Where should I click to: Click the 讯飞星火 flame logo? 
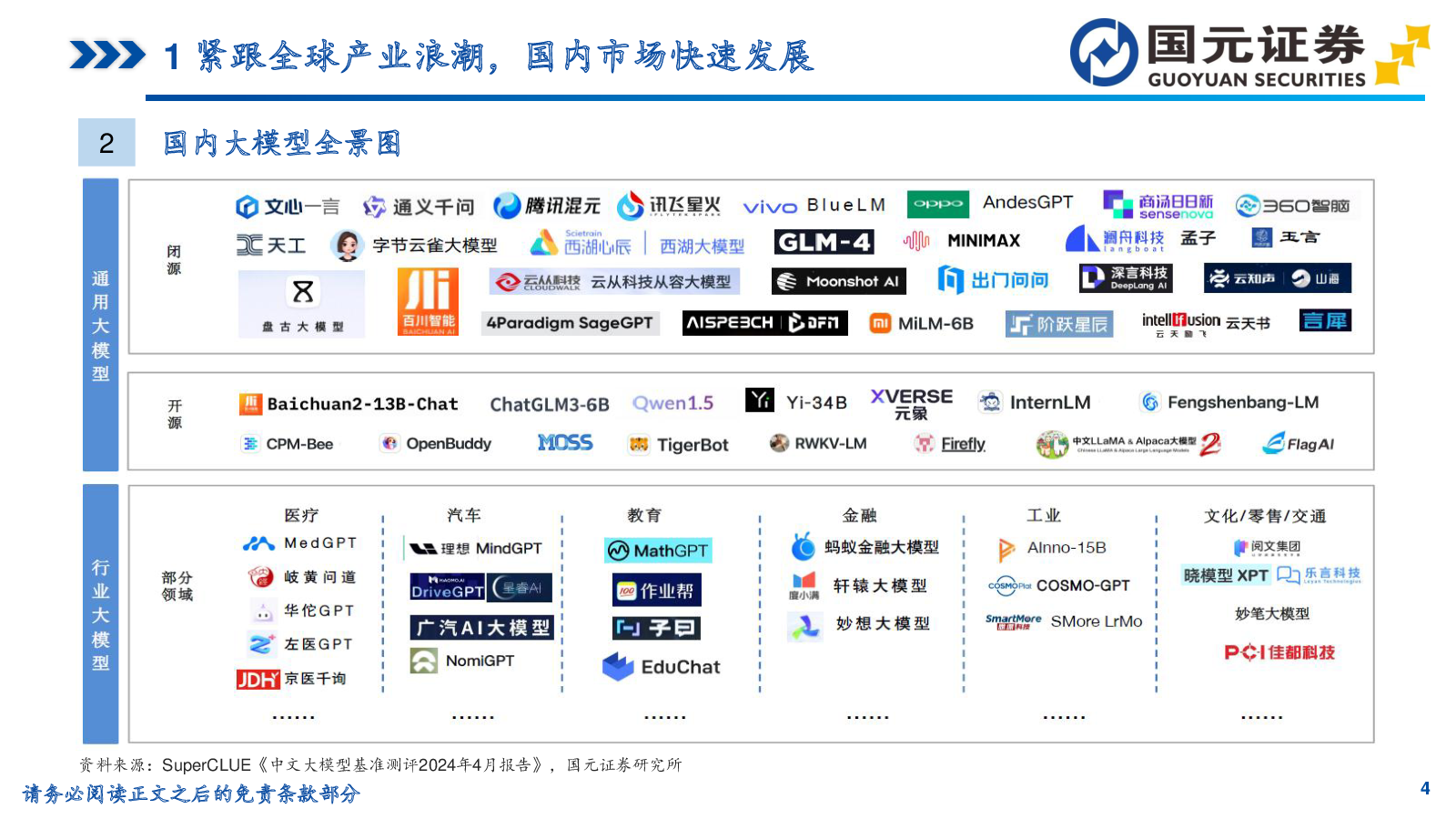pyautogui.click(x=630, y=206)
